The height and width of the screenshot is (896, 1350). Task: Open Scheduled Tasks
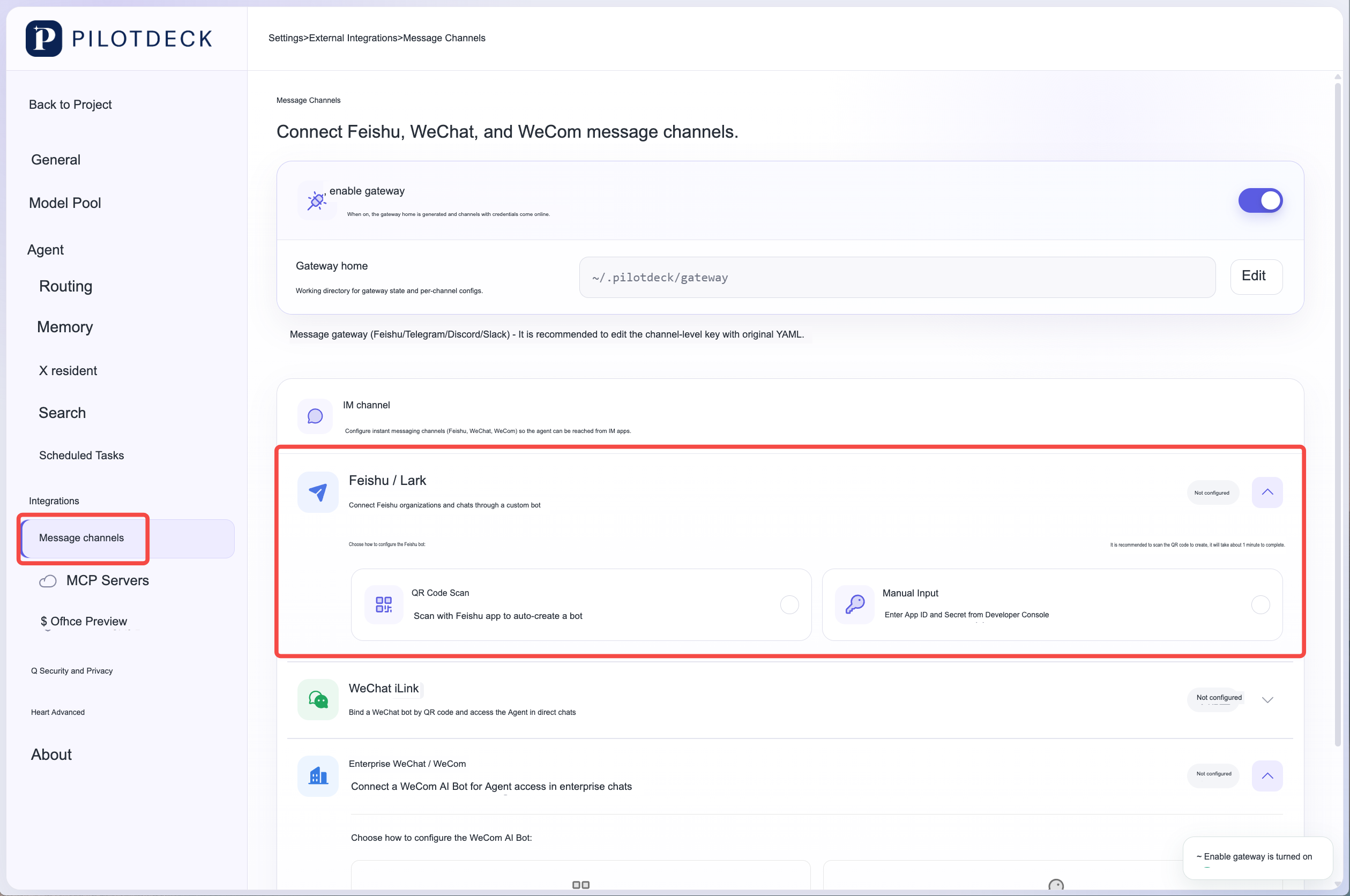[81, 456]
